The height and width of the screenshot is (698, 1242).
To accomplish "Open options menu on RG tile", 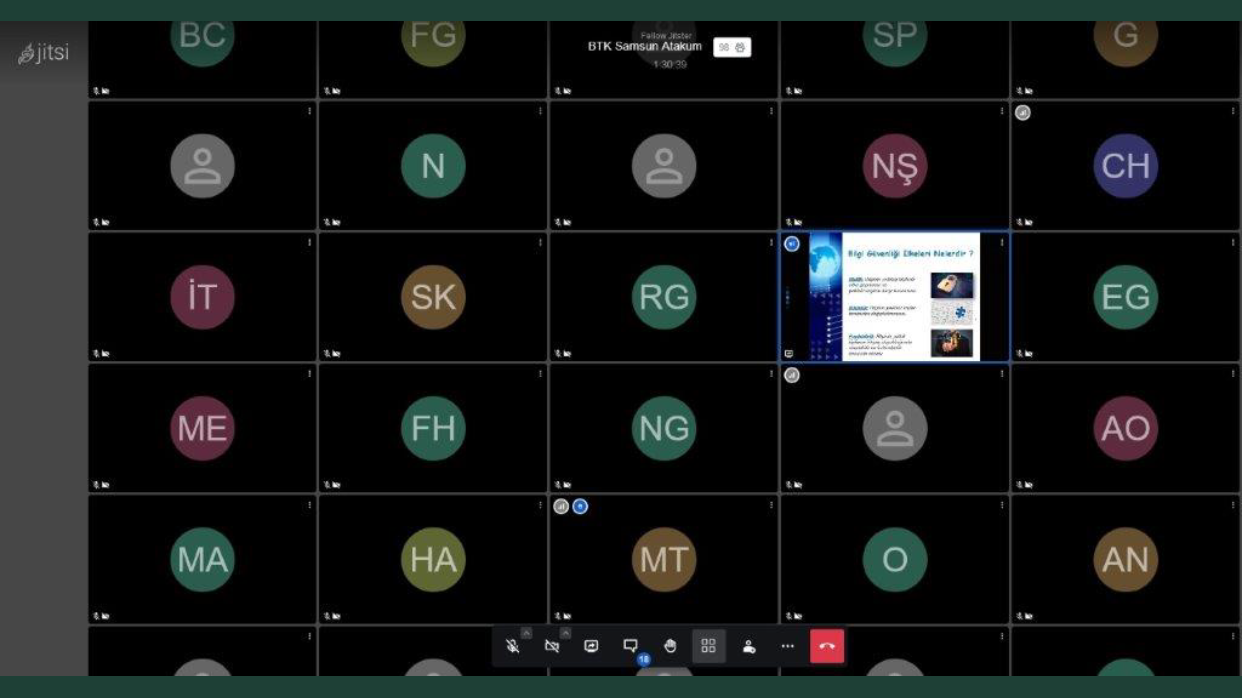I will click(x=771, y=242).
